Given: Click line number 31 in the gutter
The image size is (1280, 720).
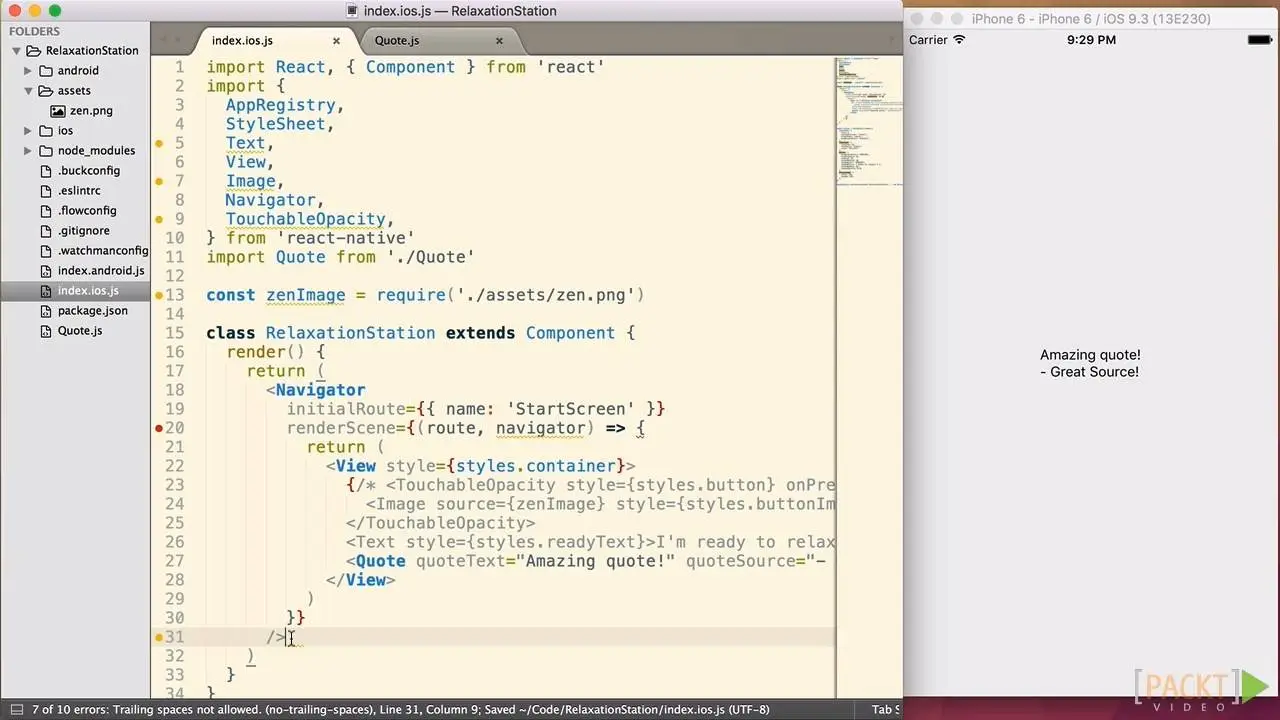Looking at the screenshot, I should click(174, 637).
